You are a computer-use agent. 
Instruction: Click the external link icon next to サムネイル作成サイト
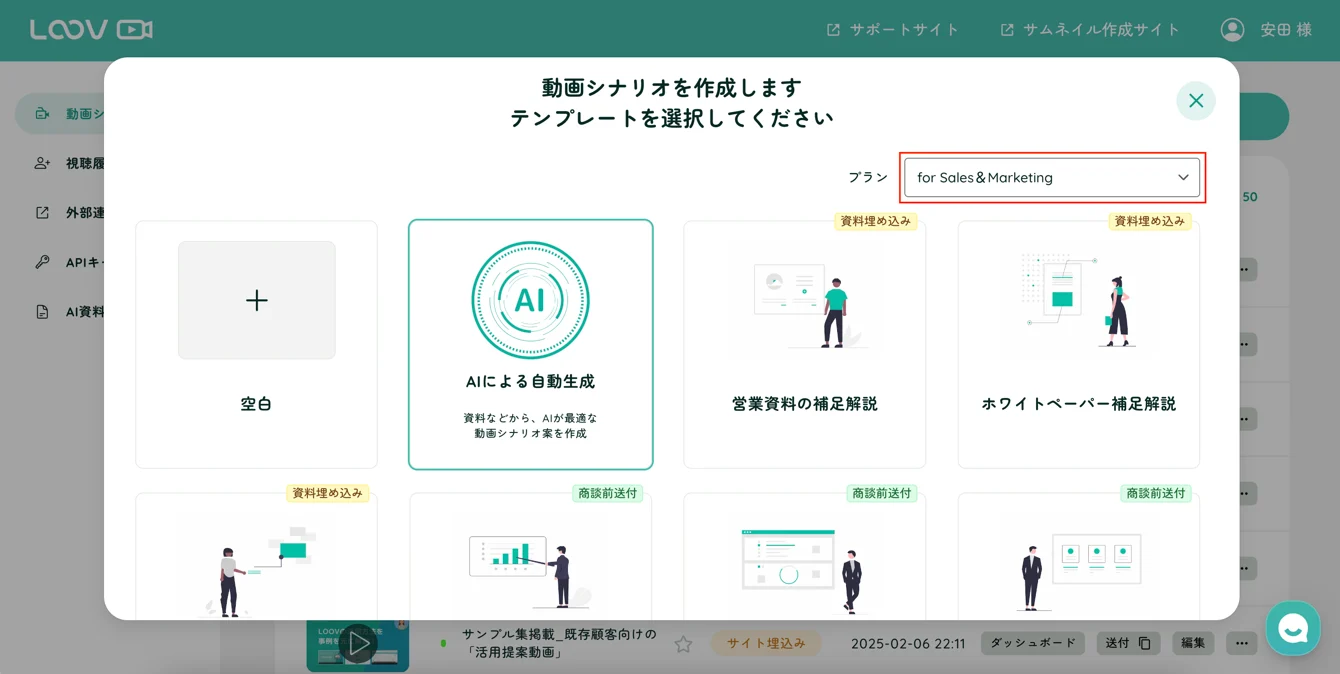1007,30
